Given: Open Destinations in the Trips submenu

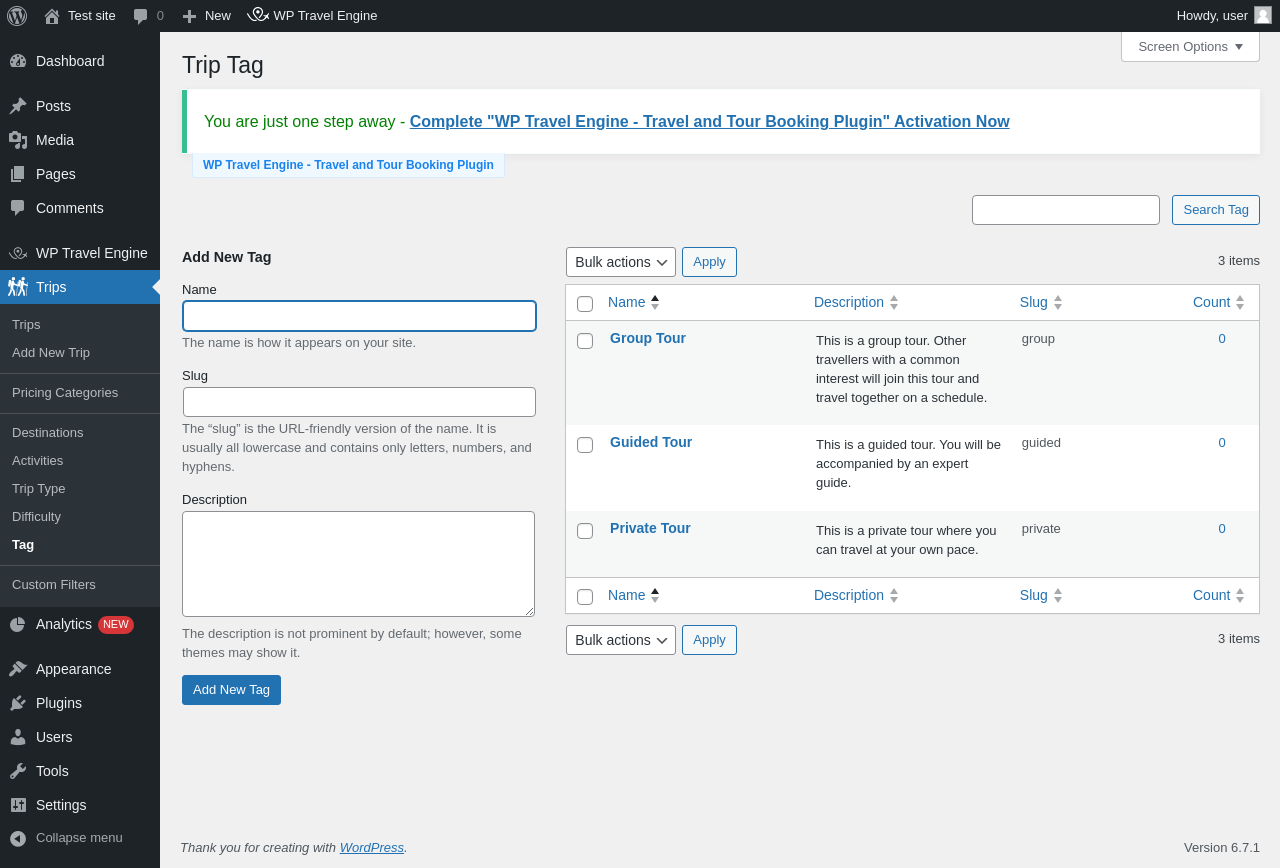Looking at the screenshot, I should click(x=48, y=433).
